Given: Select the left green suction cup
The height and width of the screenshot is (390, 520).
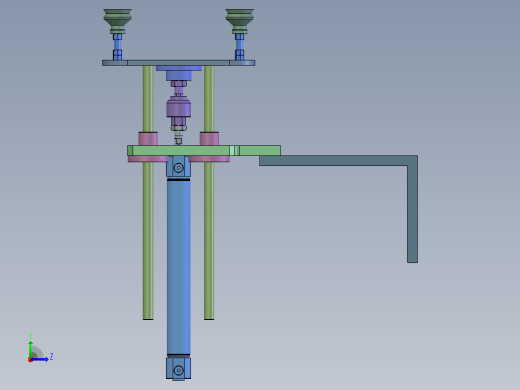Looking at the screenshot, I should [117, 21].
